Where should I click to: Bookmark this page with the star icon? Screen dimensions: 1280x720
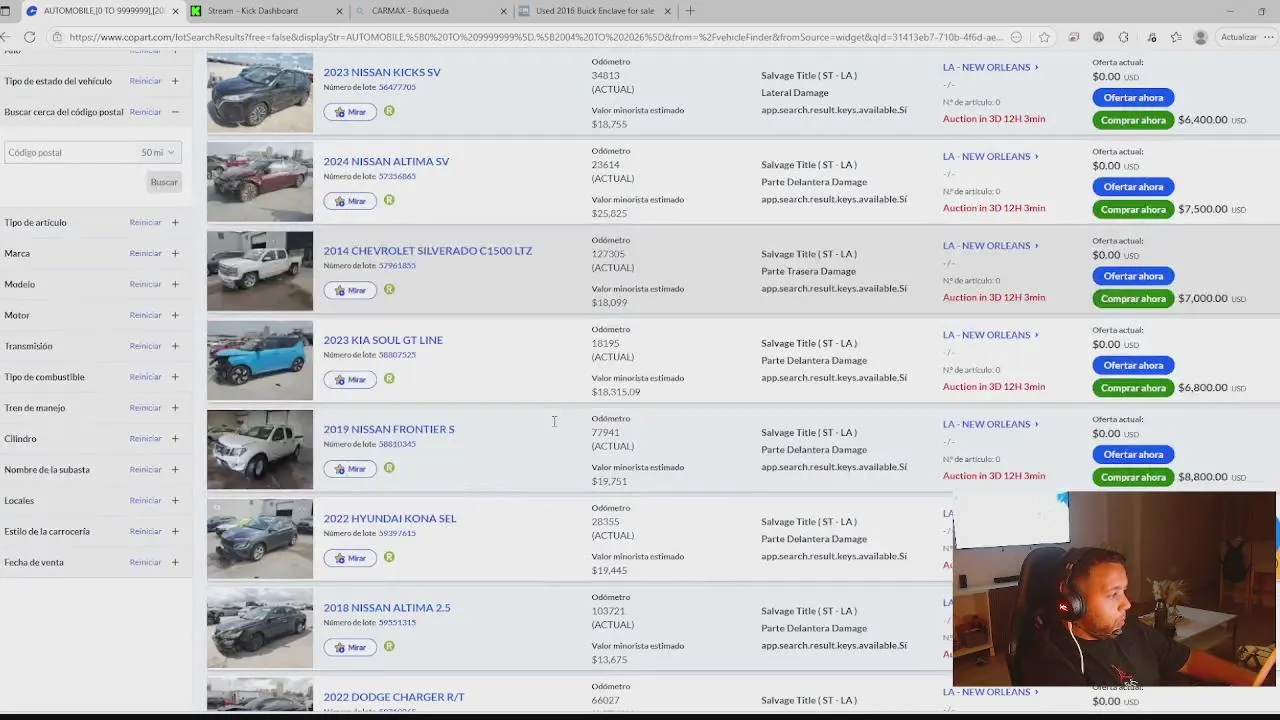[x=1044, y=37]
